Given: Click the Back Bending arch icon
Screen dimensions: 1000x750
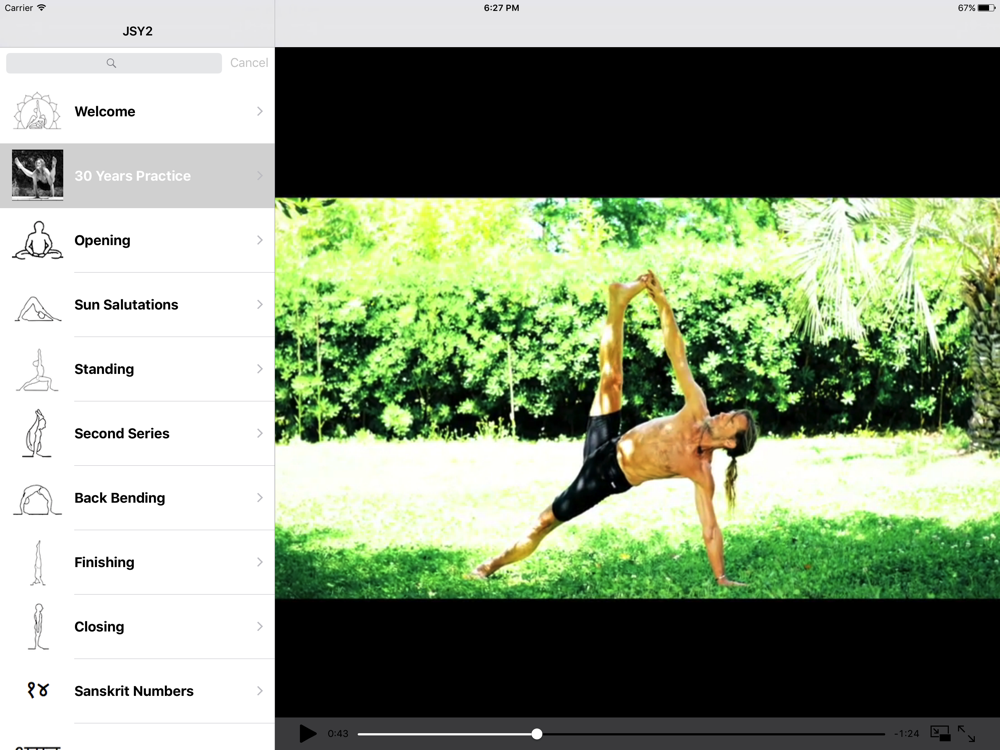Looking at the screenshot, I should (x=37, y=499).
